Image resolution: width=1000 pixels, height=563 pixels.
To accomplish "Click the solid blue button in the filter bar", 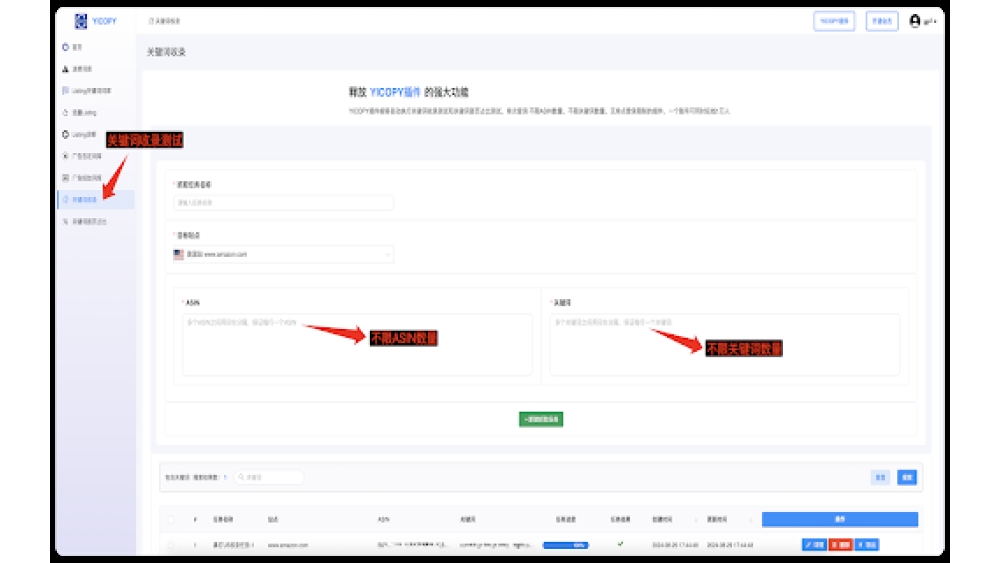I will point(907,477).
